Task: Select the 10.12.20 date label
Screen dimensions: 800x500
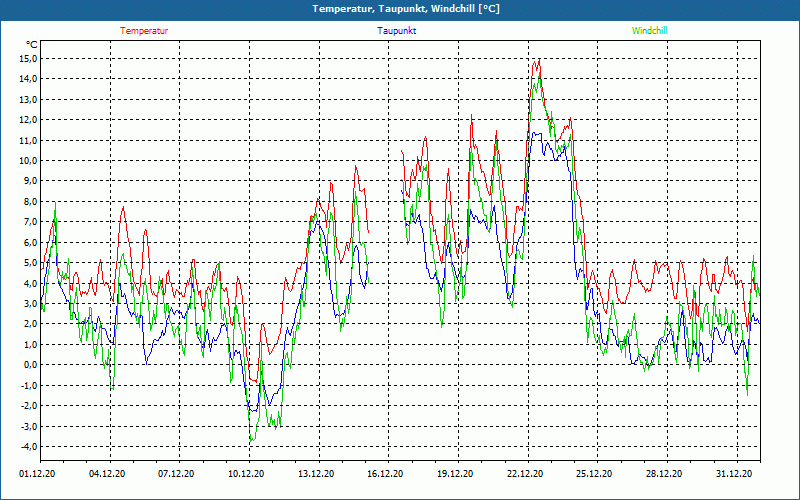Action: coord(246,474)
